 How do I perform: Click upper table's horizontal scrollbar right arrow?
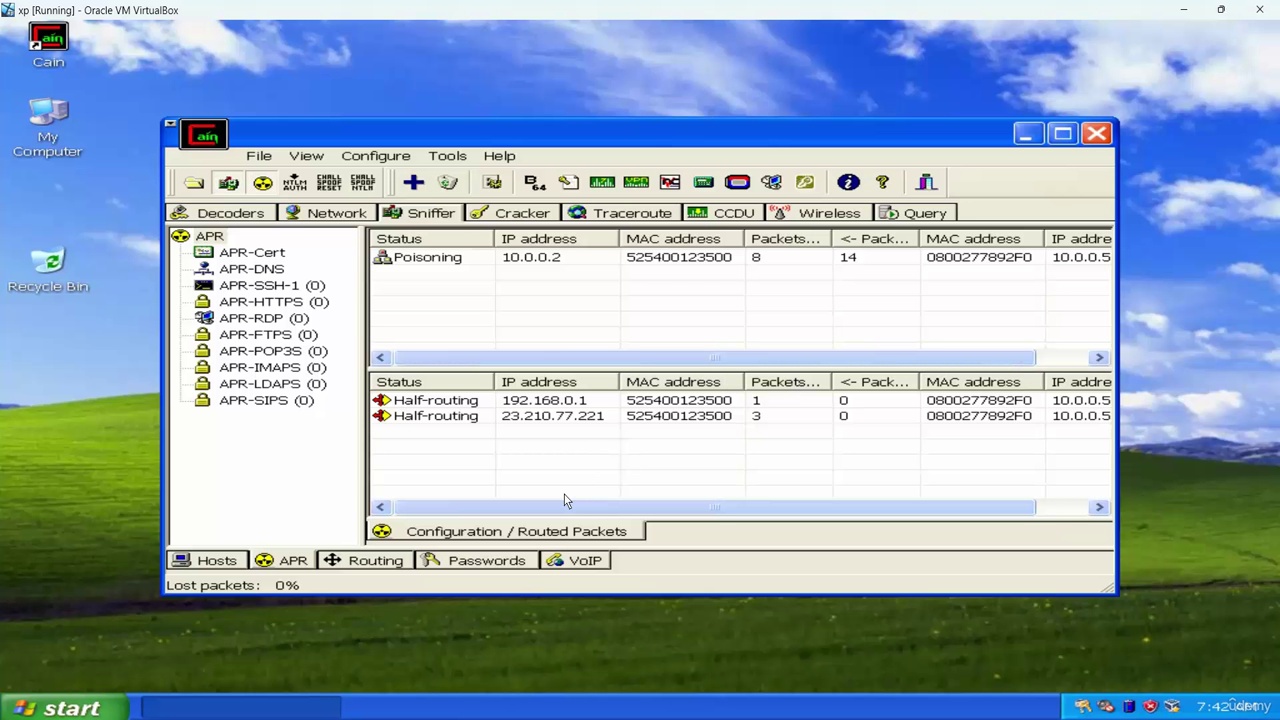[1099, 358]
